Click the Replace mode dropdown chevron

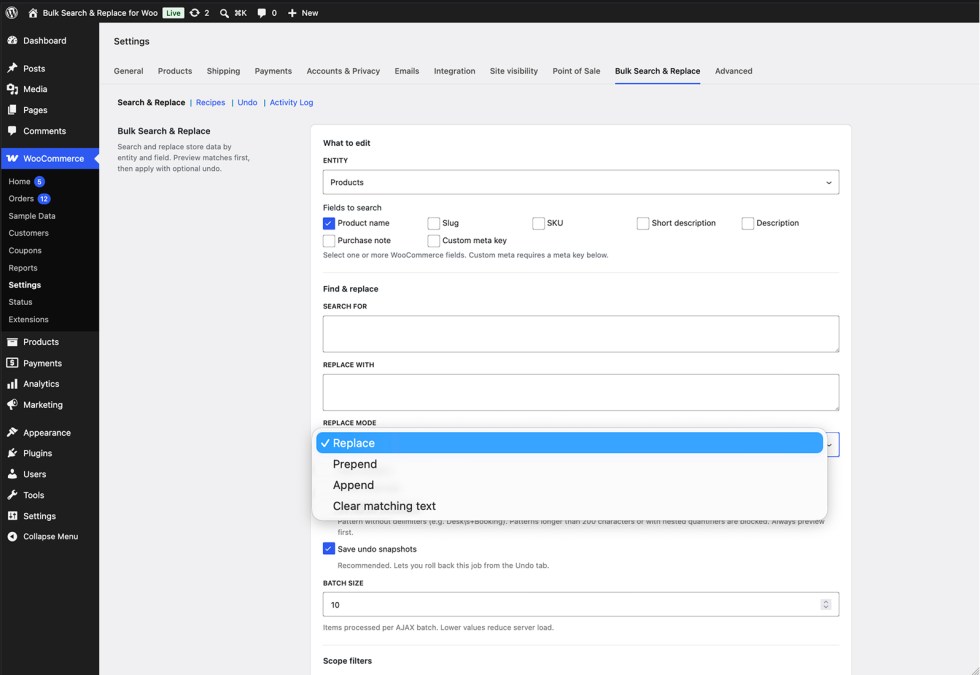[x=830, y=445]
